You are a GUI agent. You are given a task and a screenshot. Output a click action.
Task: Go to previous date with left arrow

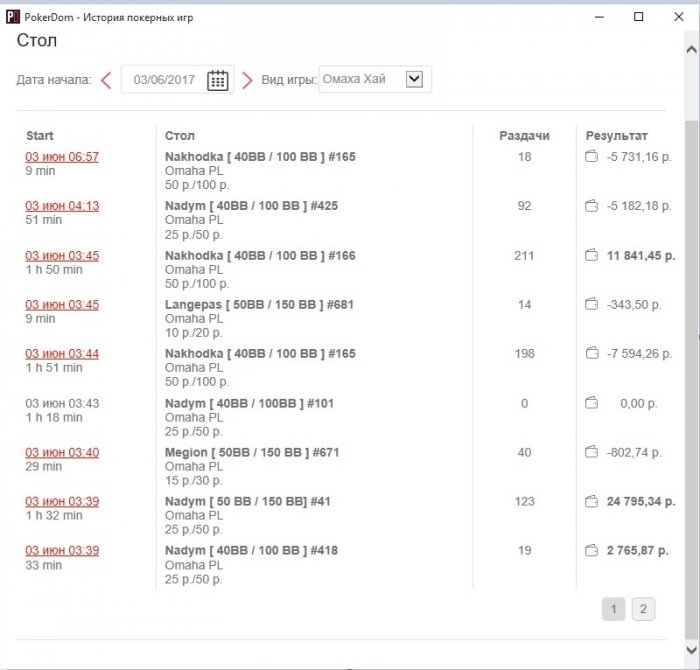[106, 81]
